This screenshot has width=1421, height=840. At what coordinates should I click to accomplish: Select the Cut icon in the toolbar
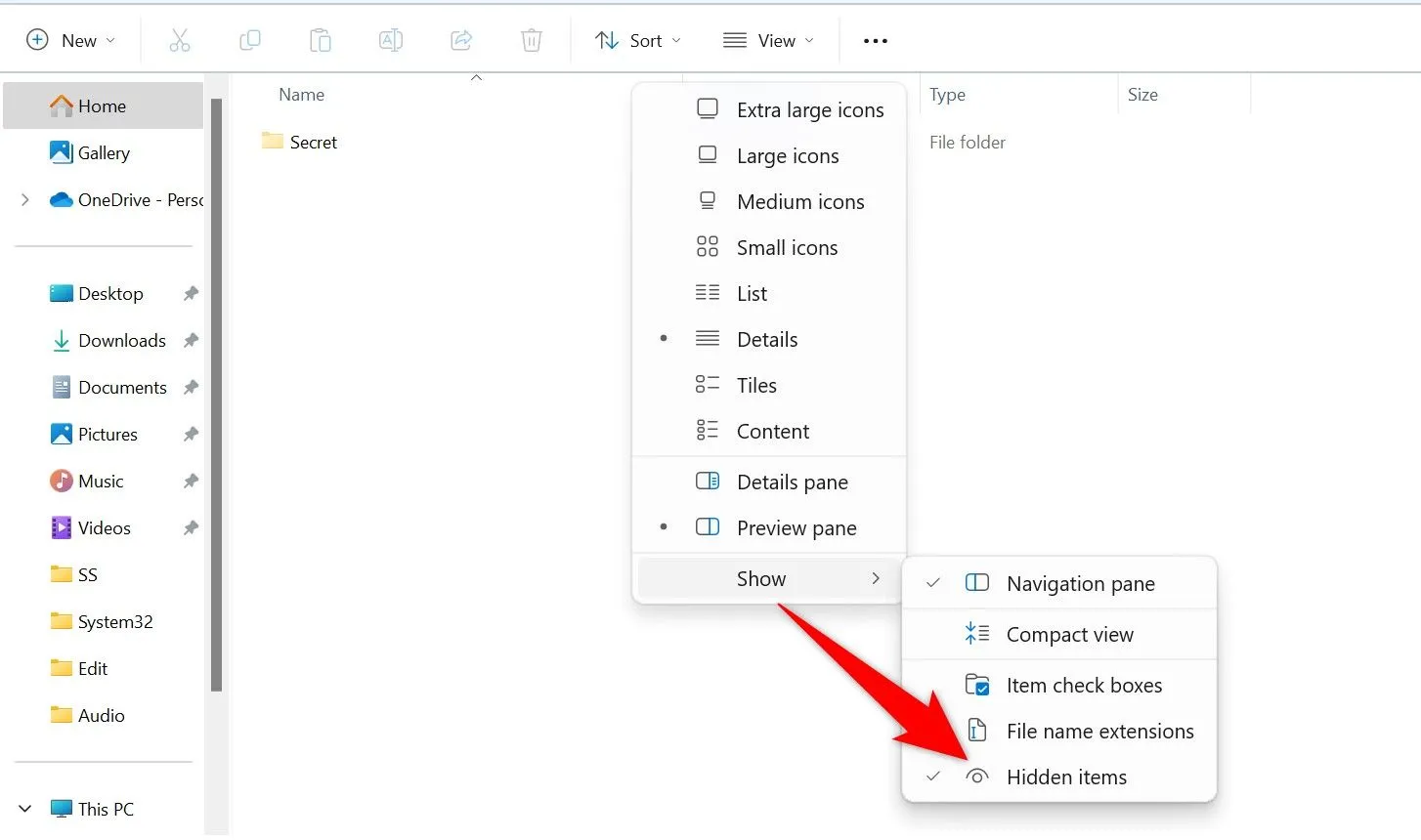point(180,40)
